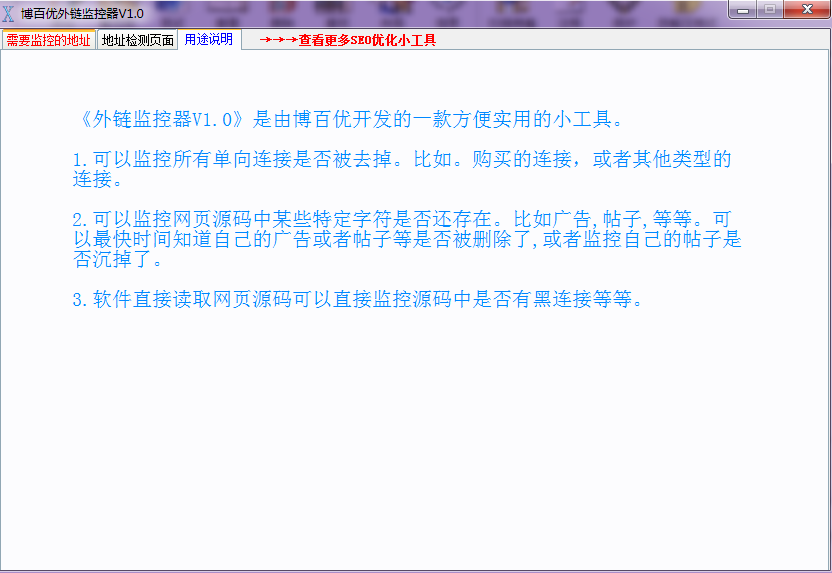This screenshot has width=832, height=573.
Task: Click the 《外链监控器V1.0》 name in the intro
Action: [160, 119]
